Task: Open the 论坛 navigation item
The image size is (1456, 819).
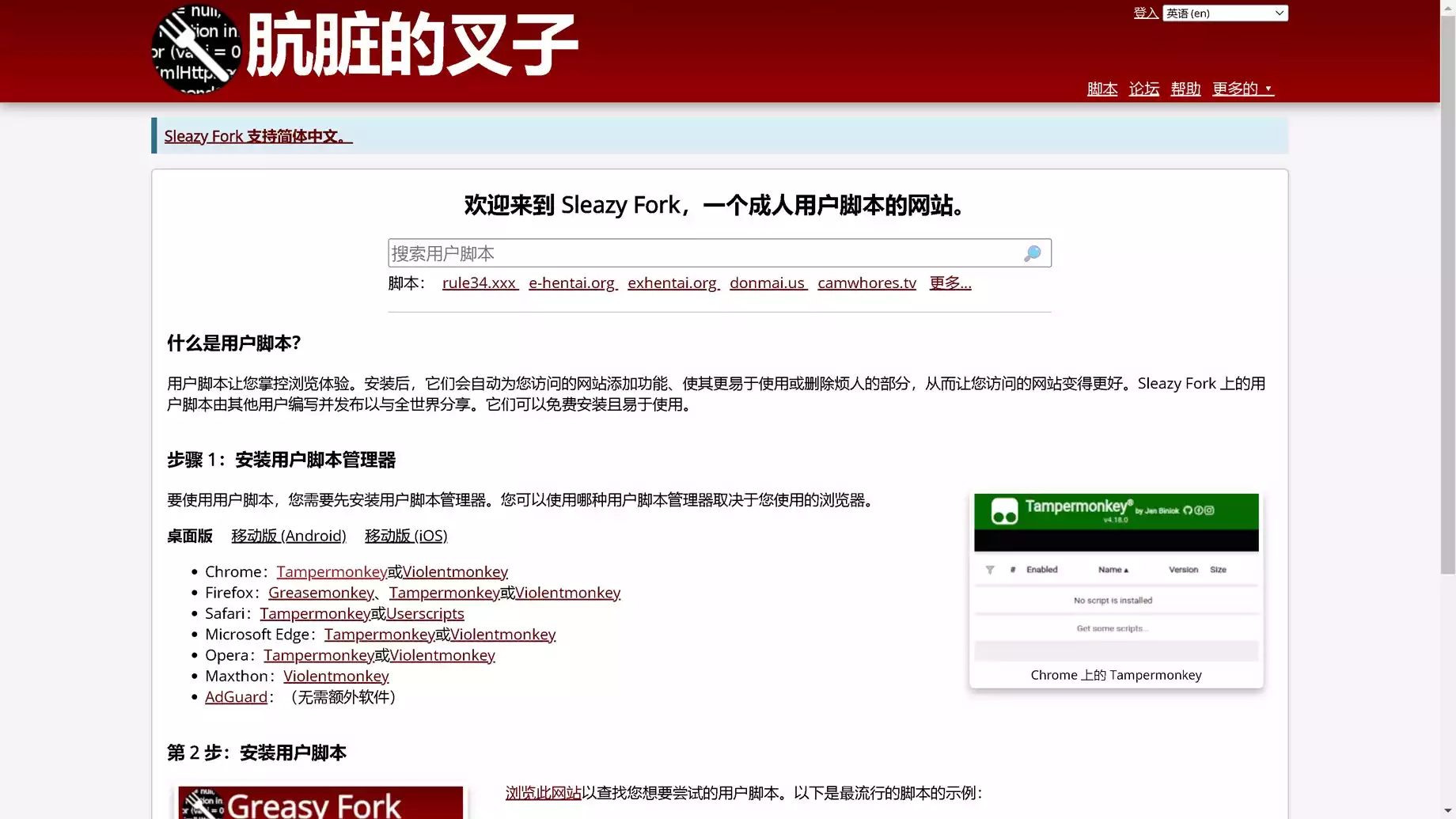Action: (1144, 89)
